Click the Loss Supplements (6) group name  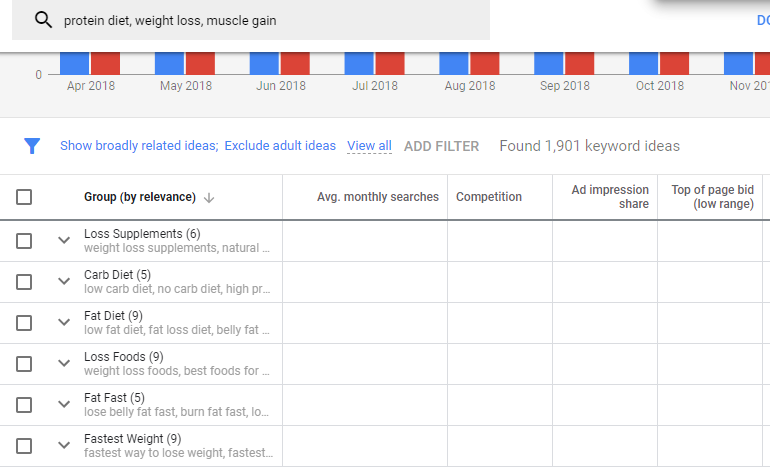[142, 234]
